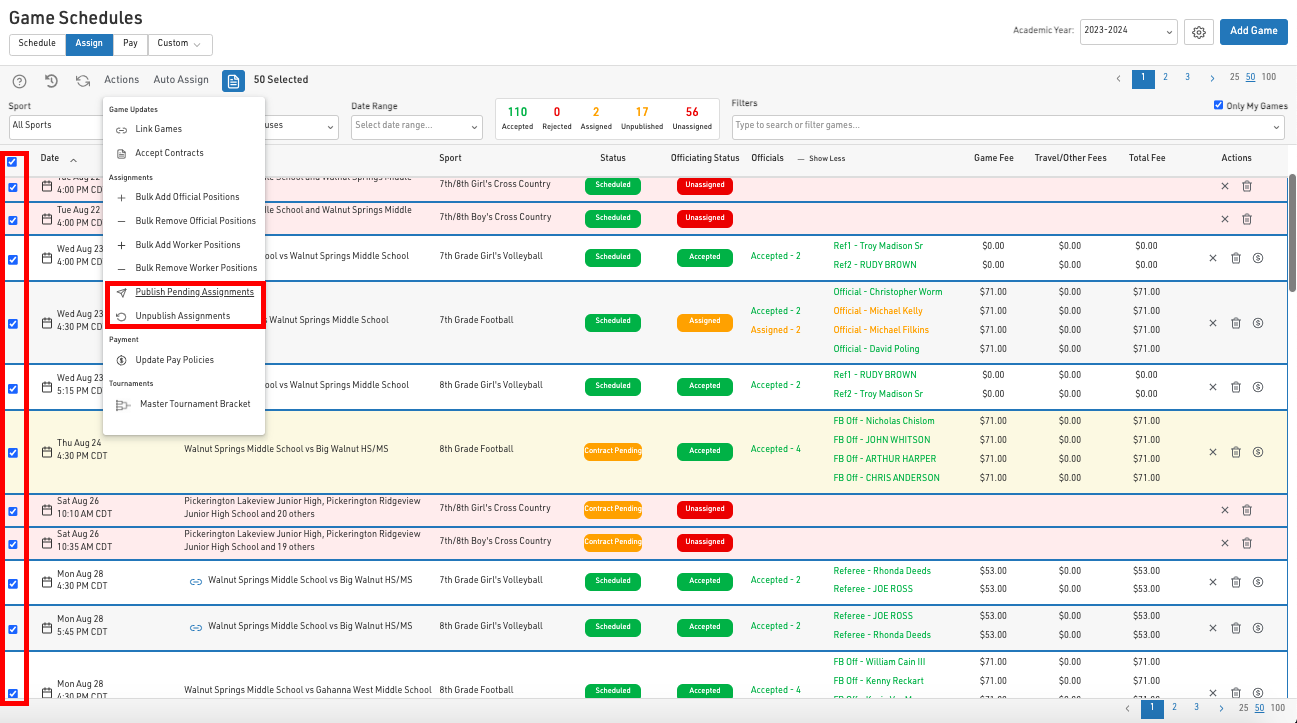This screenshot has height=723, width=1297.
Task: Click the game filter search field
Action: pos(1000,126)
